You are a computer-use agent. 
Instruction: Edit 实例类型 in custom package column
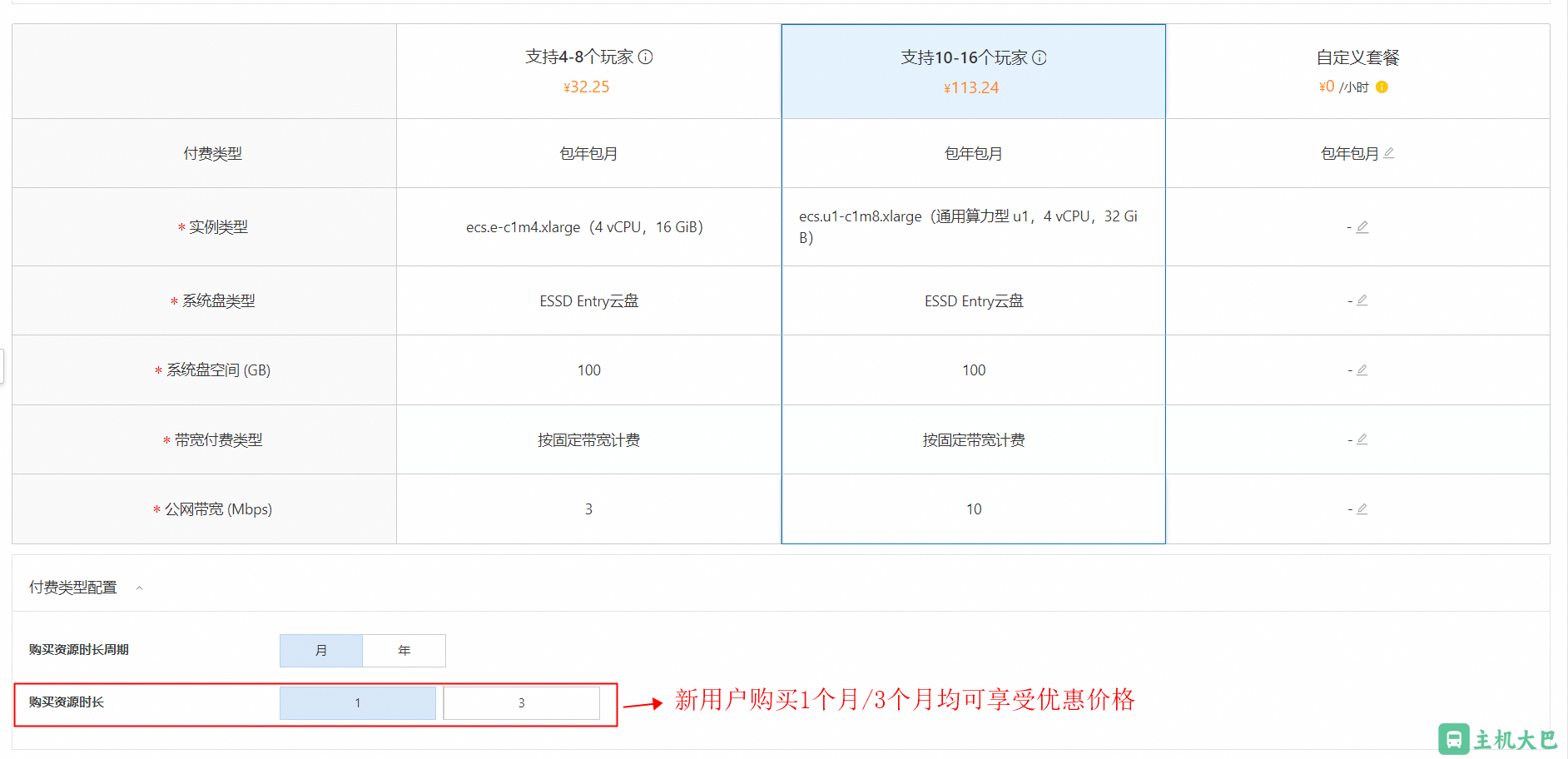pyautogui.click(x=1362, y=227)
